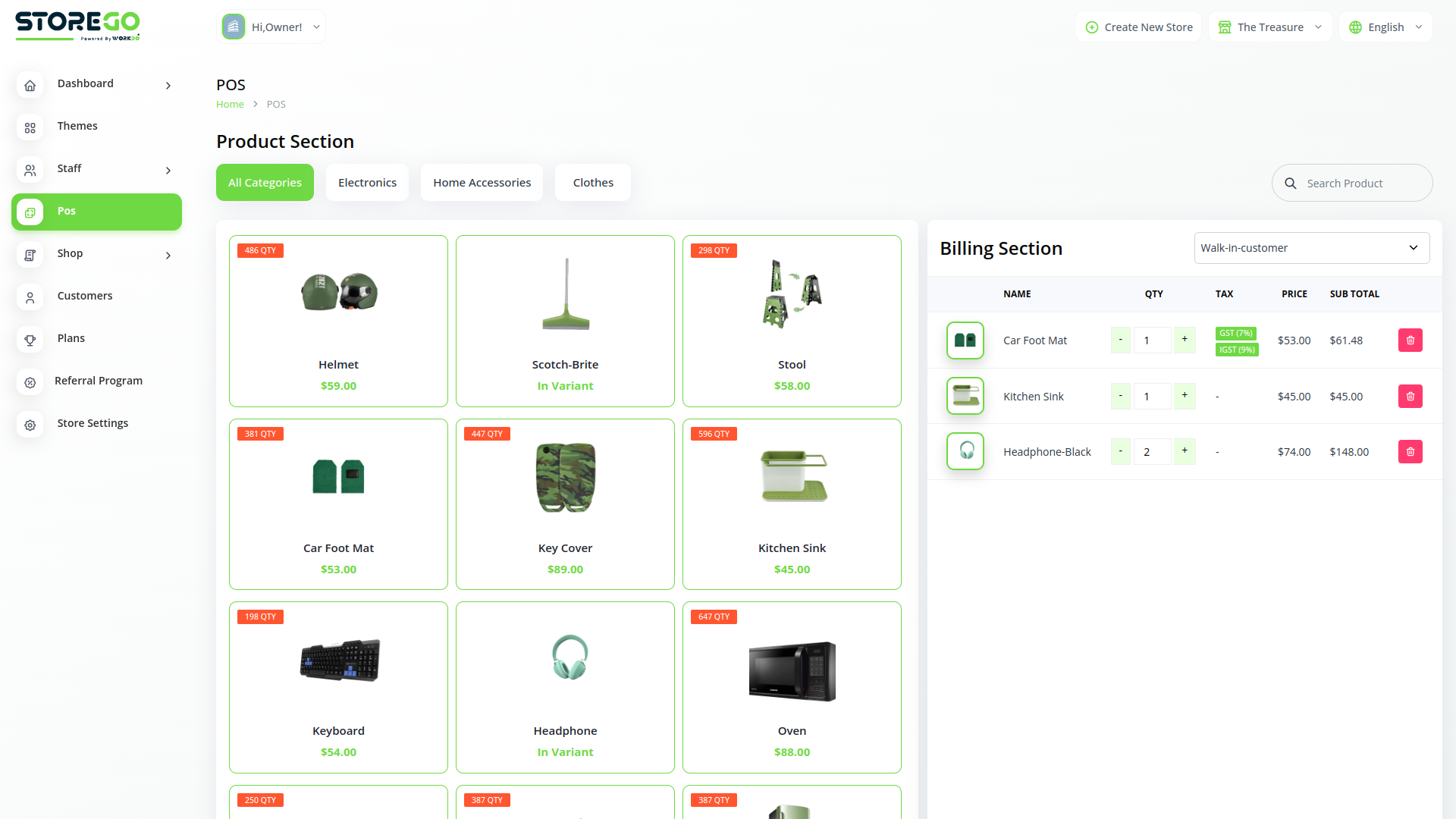1456x819 pixels.
Task: Click the Stool product thumbnail
Action: (792, 293)
